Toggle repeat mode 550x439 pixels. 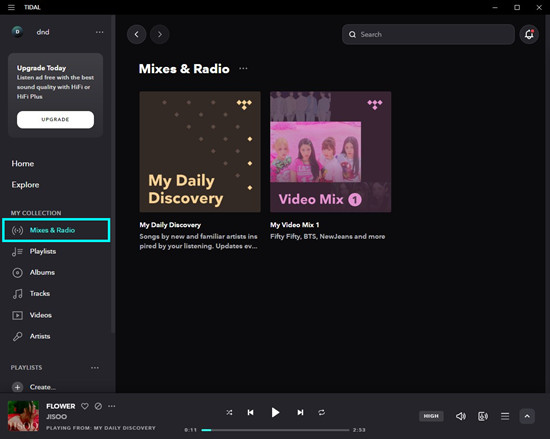click(322, 412)
